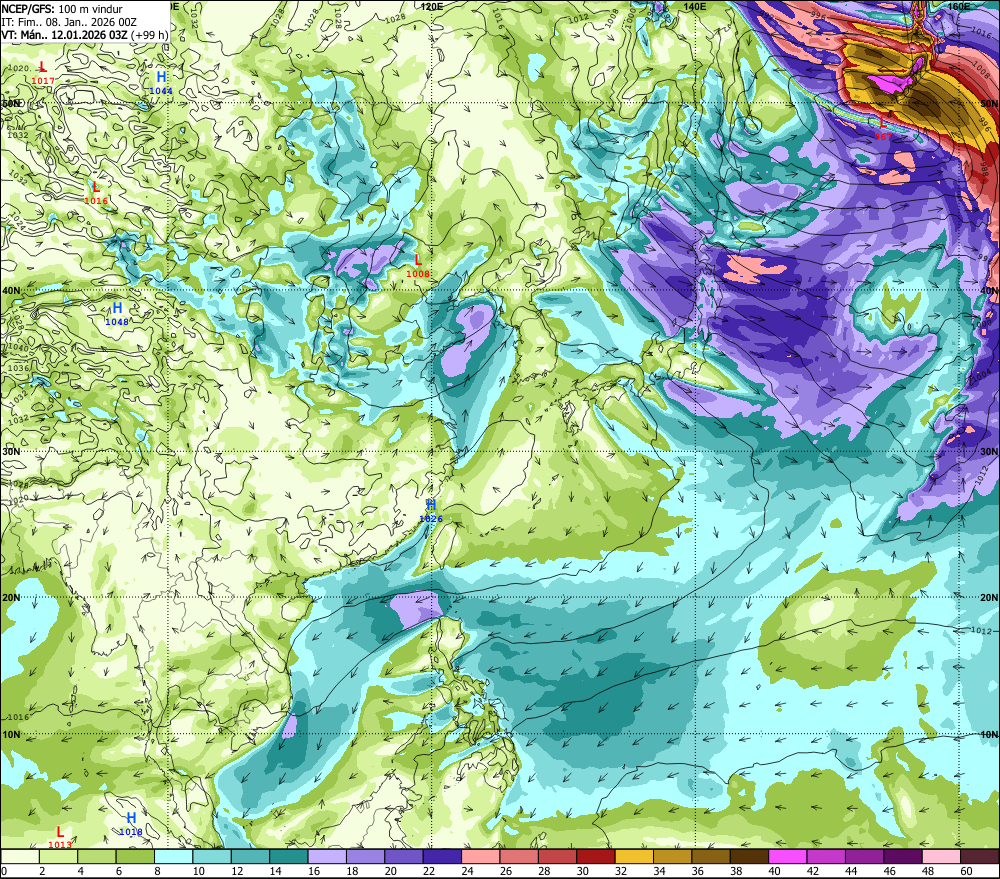This screenshot has width=1000, height=879.
Task: Click the dark maroon swatch after 60
Action: 980,857
